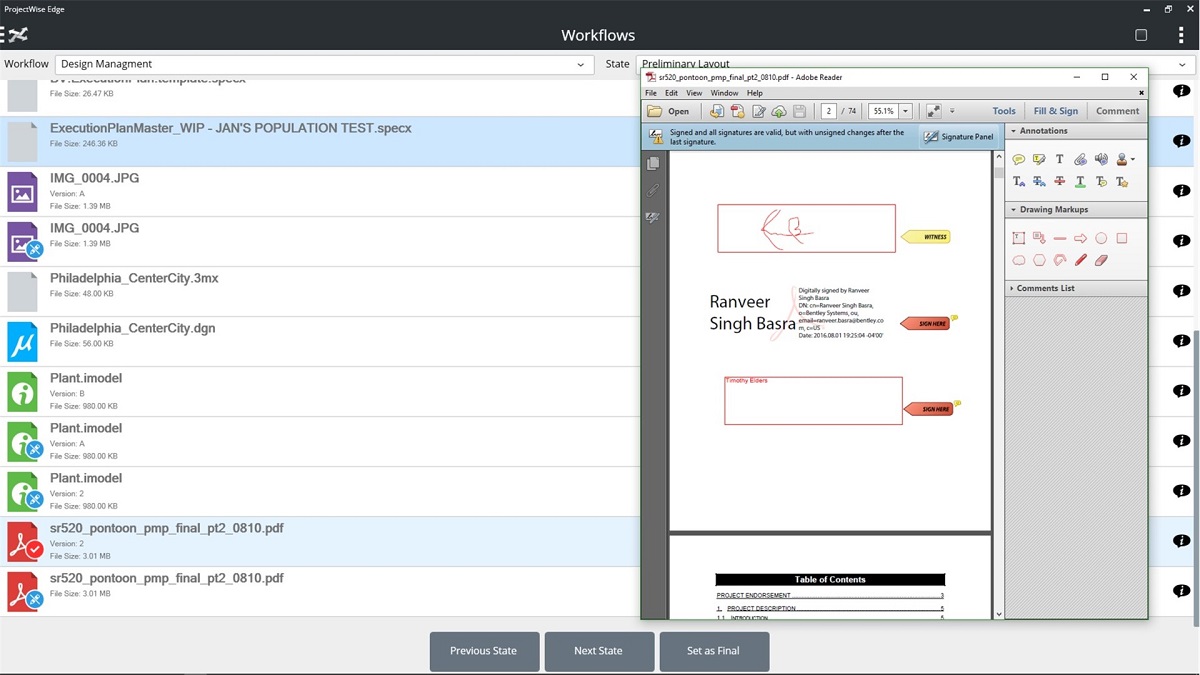
Task: Select the Pencil drawing markup tool
Action: pos(1080,260)
